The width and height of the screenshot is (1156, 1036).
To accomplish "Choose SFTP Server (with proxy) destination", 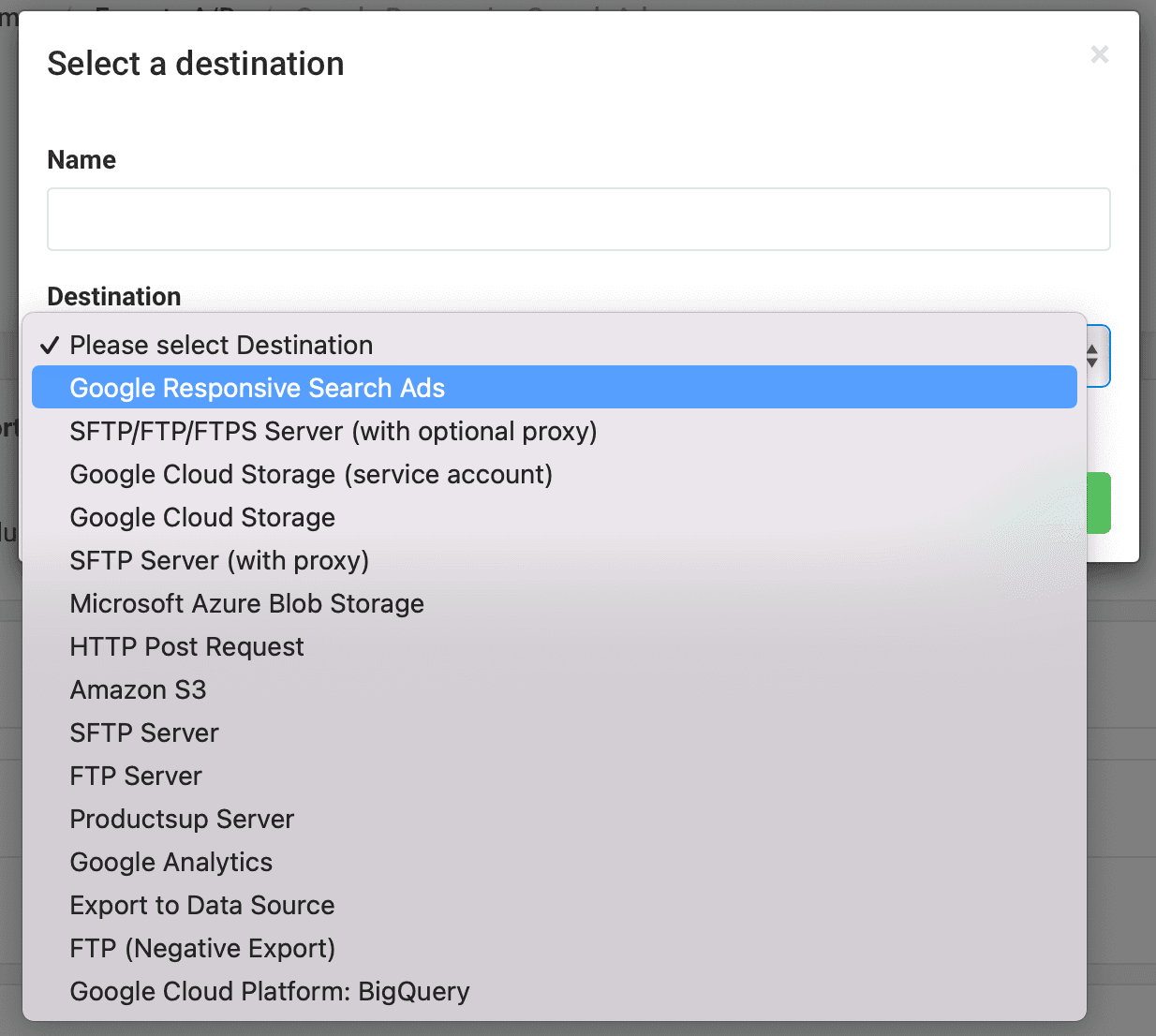I will [219, 560].
